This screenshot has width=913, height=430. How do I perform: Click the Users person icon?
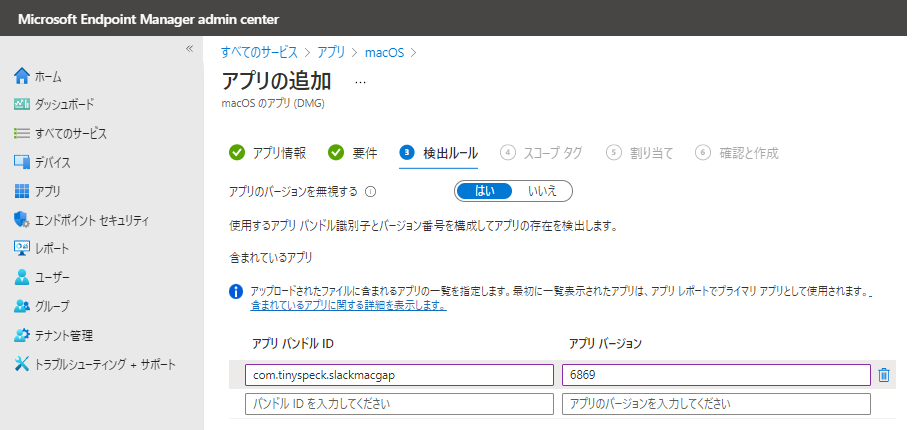[x=22, y=277]
